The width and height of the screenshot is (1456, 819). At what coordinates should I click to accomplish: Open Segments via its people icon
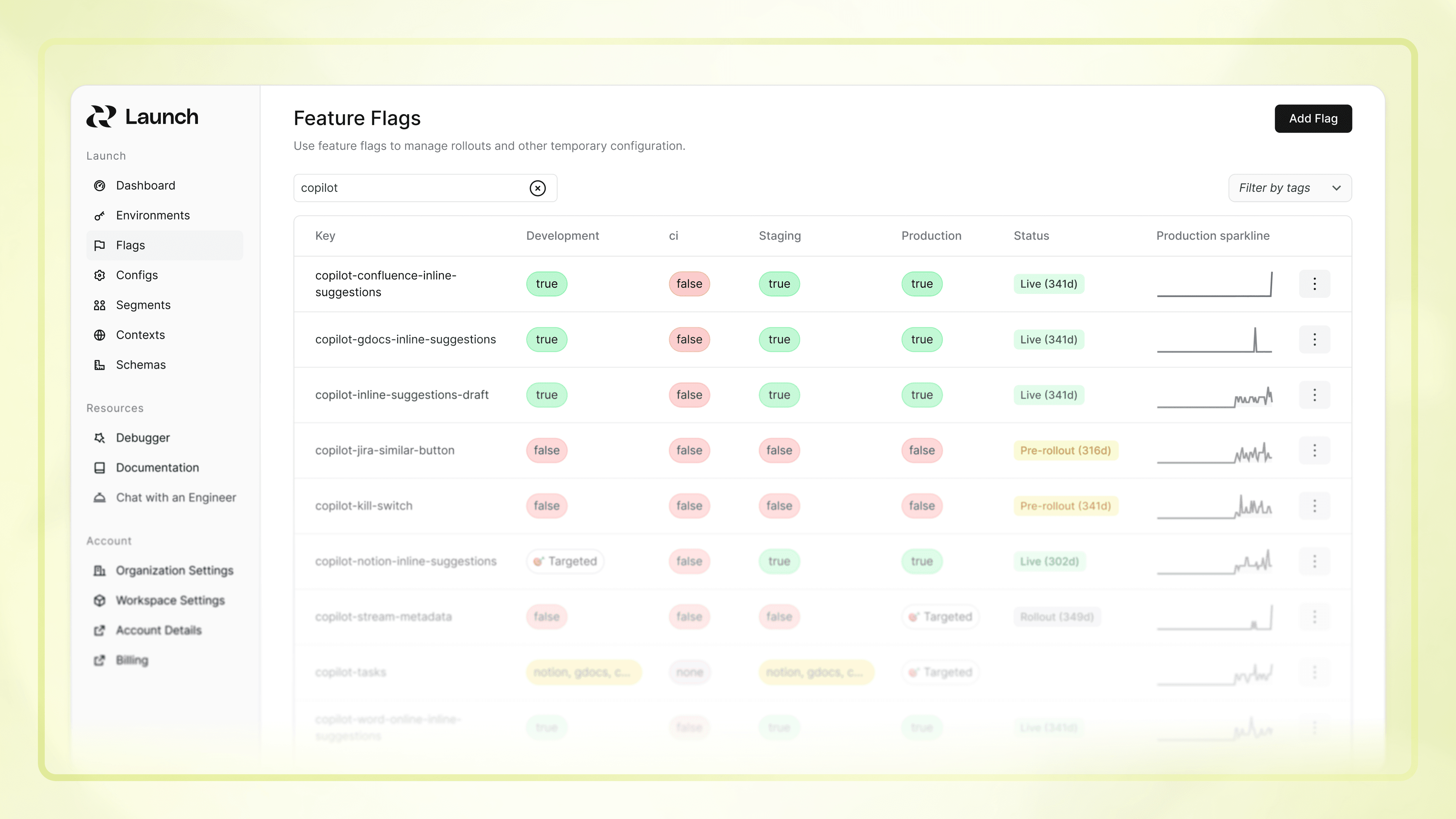99,305
